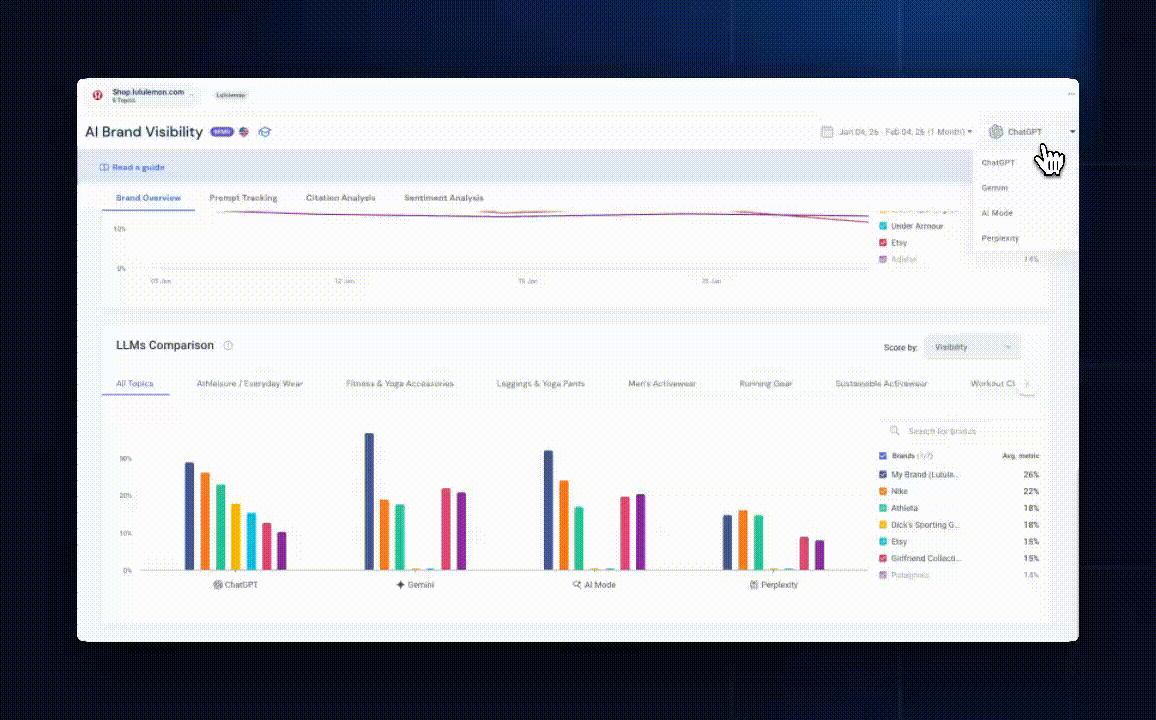Open the Score by Visibility dropdown

point(972,347)
